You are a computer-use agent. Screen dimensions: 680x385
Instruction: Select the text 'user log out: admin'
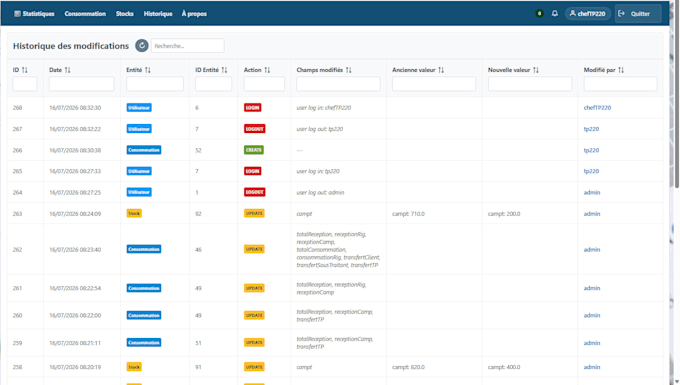pyautogui.click(x=320, y=192)
